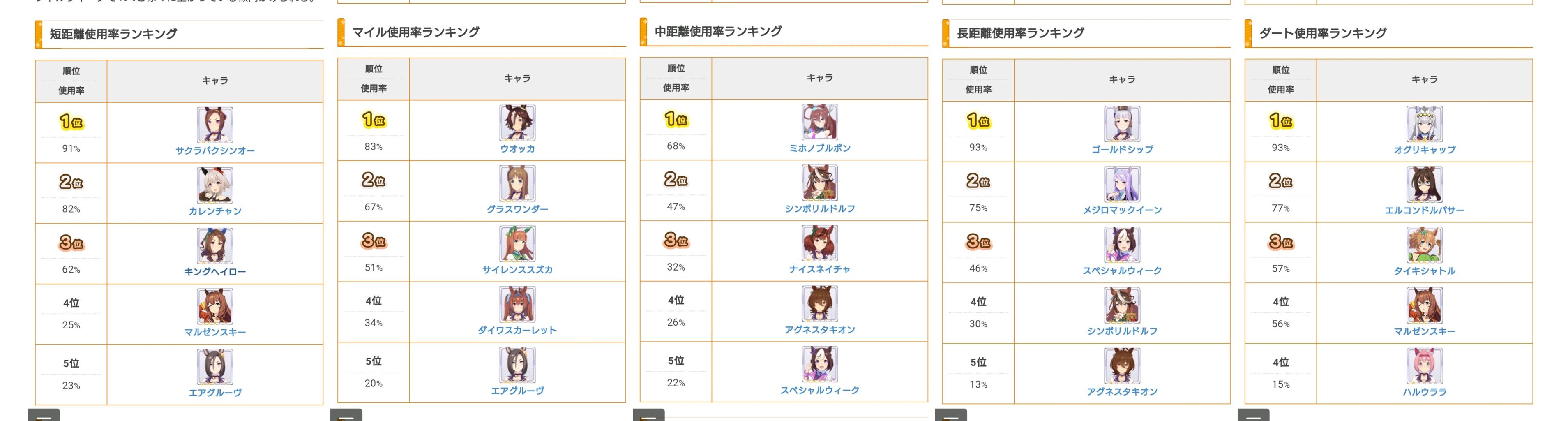Click the カレンチャン portrait thumbnail

(215, 185)
